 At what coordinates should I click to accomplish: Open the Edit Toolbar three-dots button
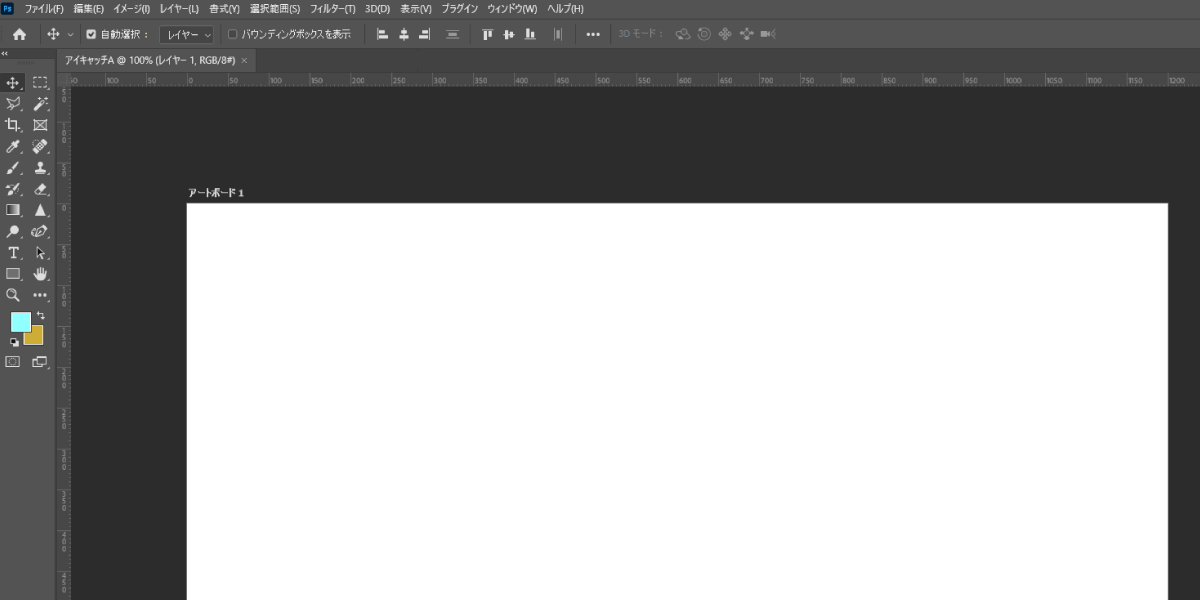pos(40,295)
